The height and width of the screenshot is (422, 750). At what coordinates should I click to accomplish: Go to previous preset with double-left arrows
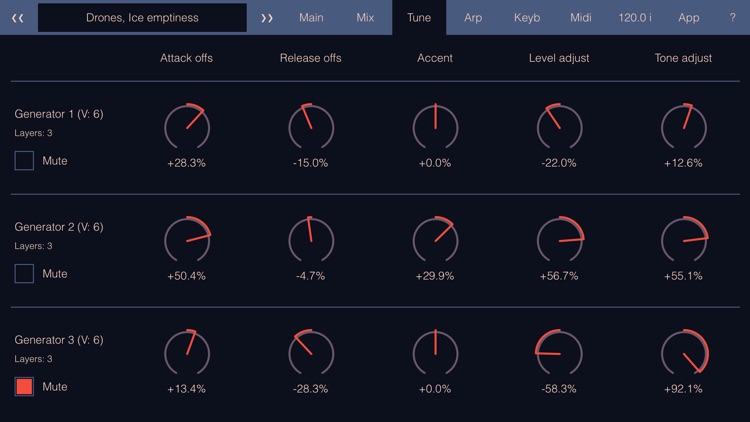tap(18, 18)
